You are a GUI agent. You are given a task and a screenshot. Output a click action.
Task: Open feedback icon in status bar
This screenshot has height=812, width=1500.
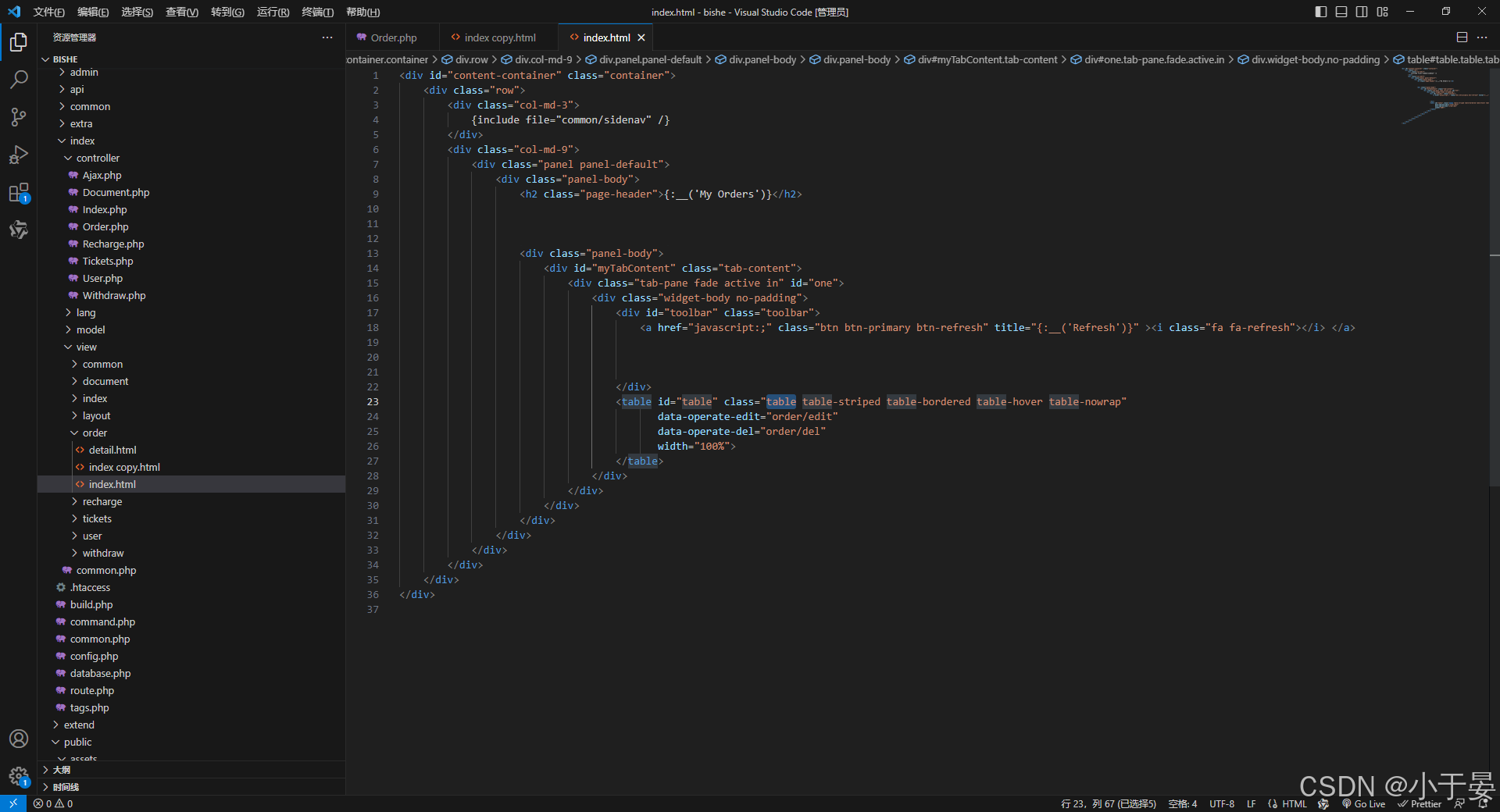(x=1459, y=803)
